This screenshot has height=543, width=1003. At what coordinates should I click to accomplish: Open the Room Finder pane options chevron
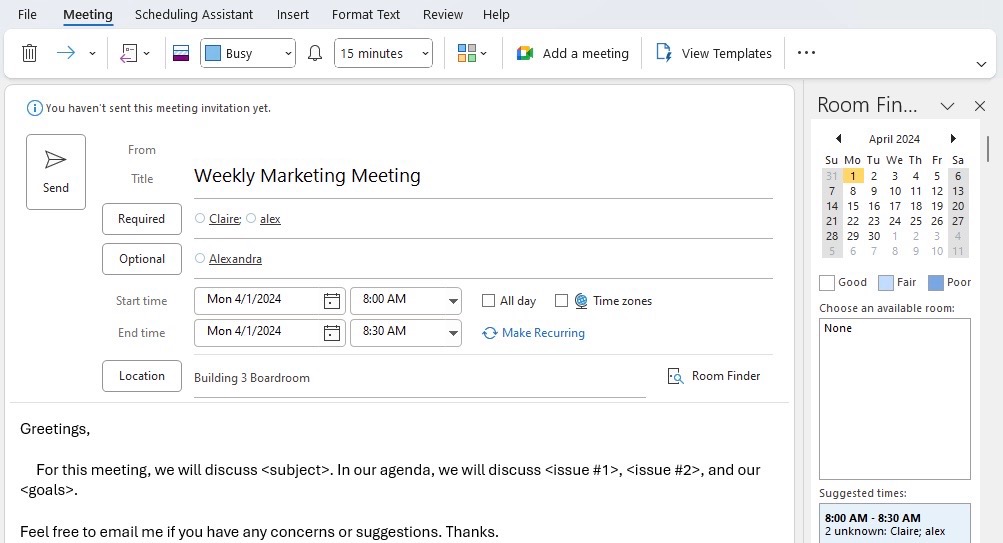click(947, 106)
